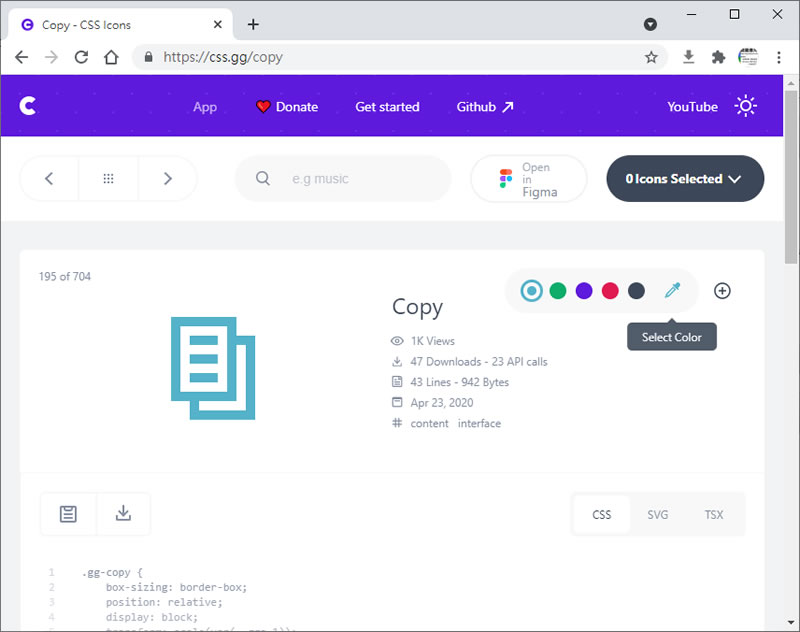Click 'Apr 23, 2020' date text
The width and height of the screenshot is (800, 632).
(442, 402)
